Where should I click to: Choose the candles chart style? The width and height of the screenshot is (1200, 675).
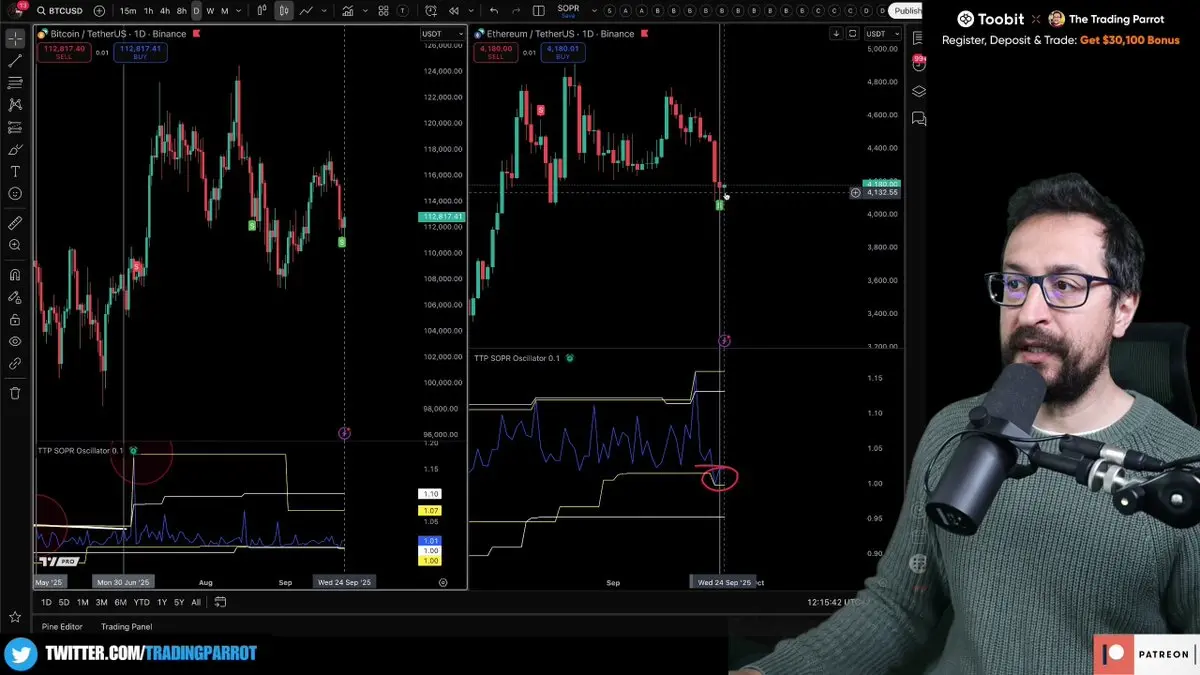click(284, 11)
